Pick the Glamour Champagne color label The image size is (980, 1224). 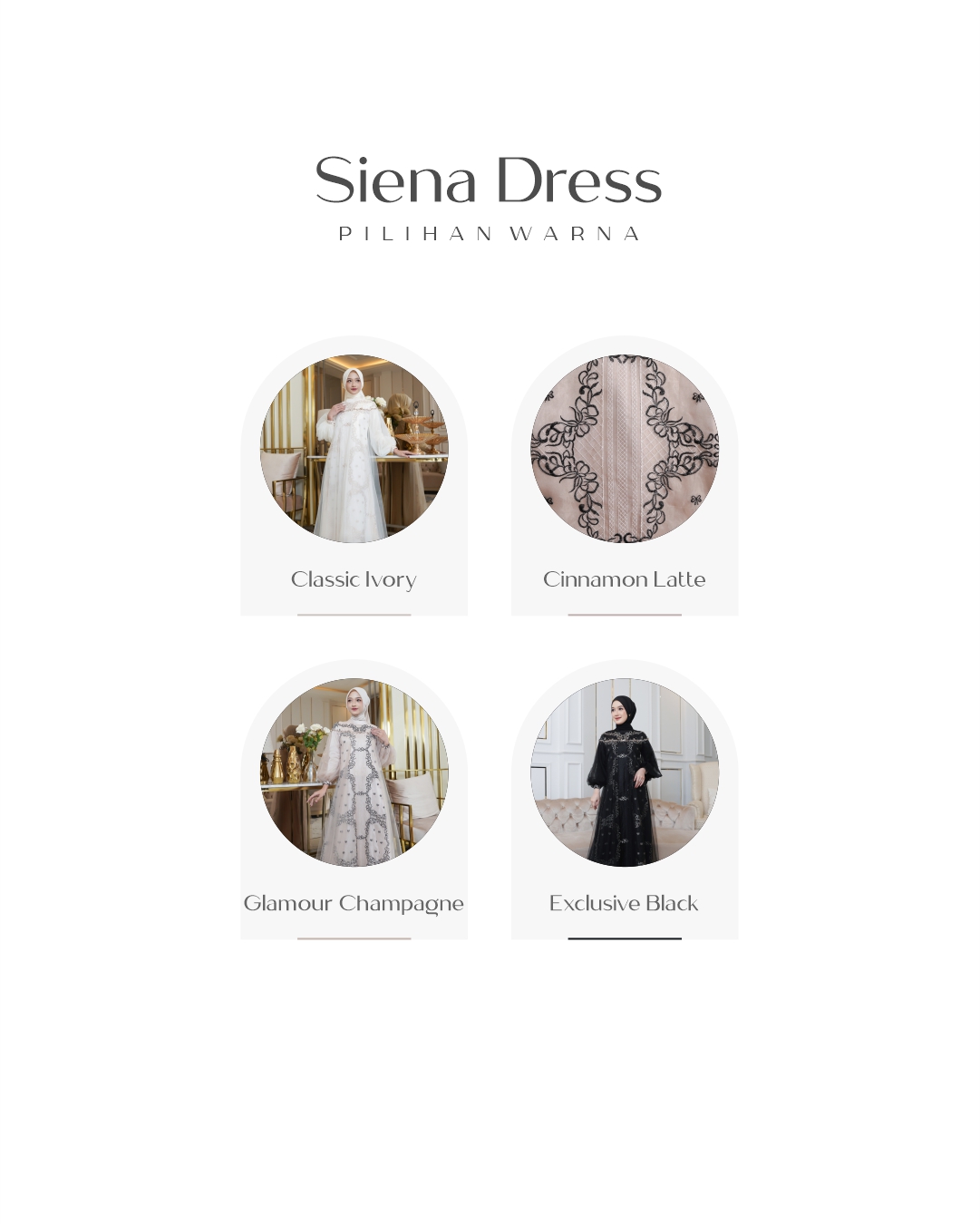point(354,904)
